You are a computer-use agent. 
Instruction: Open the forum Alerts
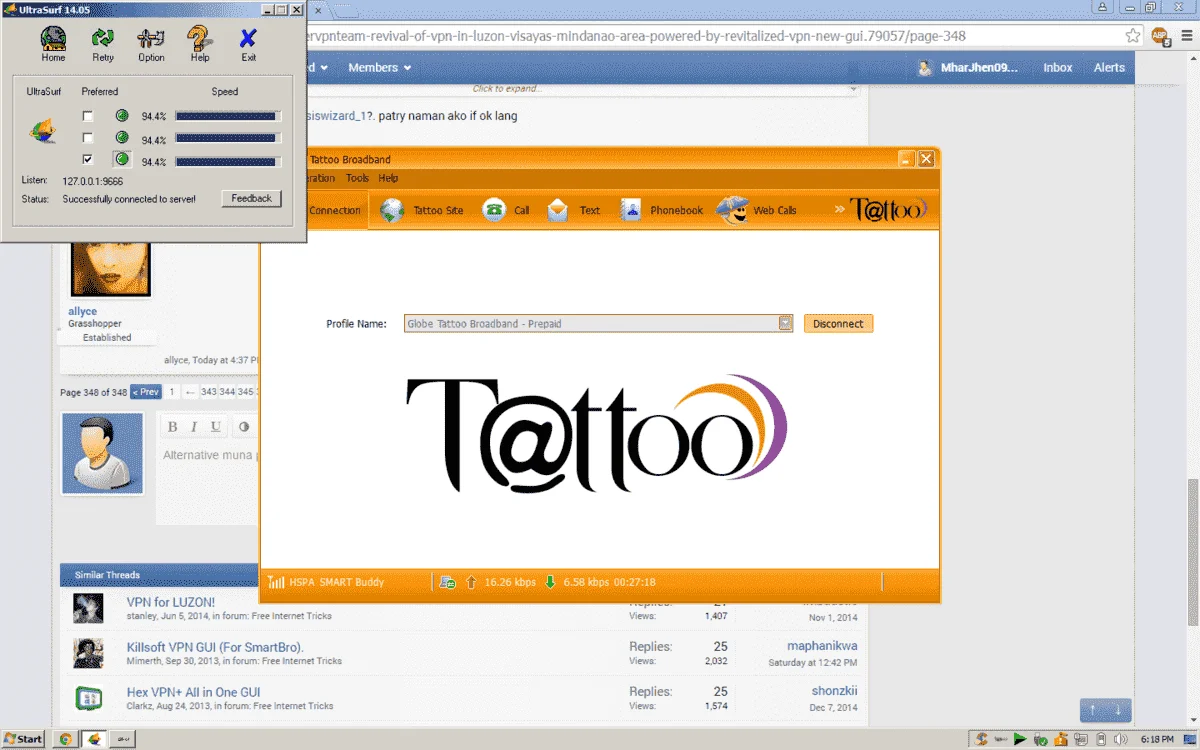[1109, 67]
